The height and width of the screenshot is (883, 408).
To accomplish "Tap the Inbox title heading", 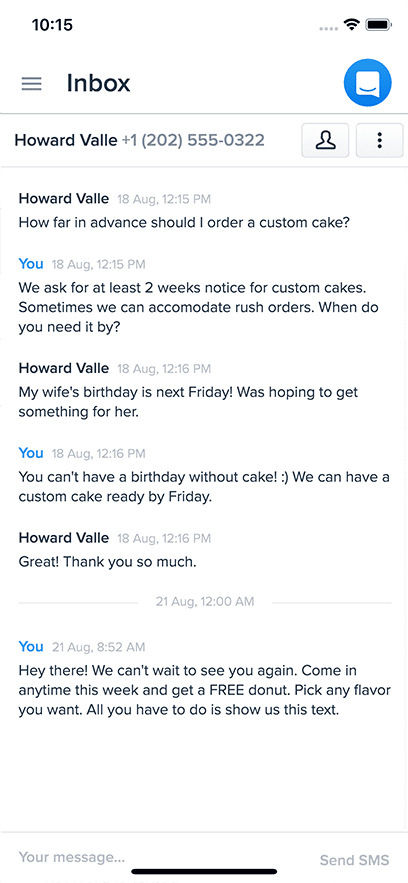I will (x=98, y=83).
